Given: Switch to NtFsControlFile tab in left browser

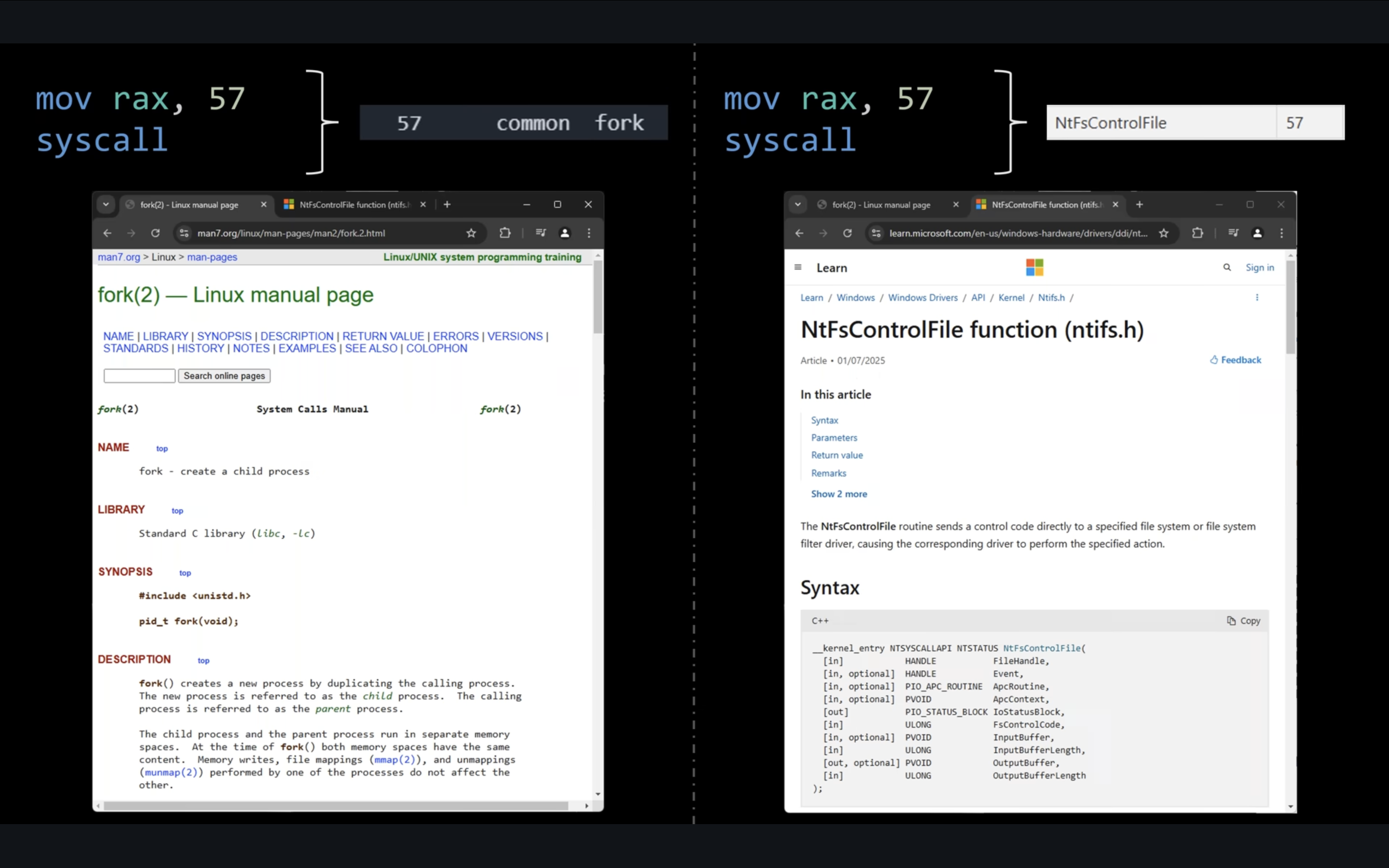Looking at the screenshot, I should 354,205.
